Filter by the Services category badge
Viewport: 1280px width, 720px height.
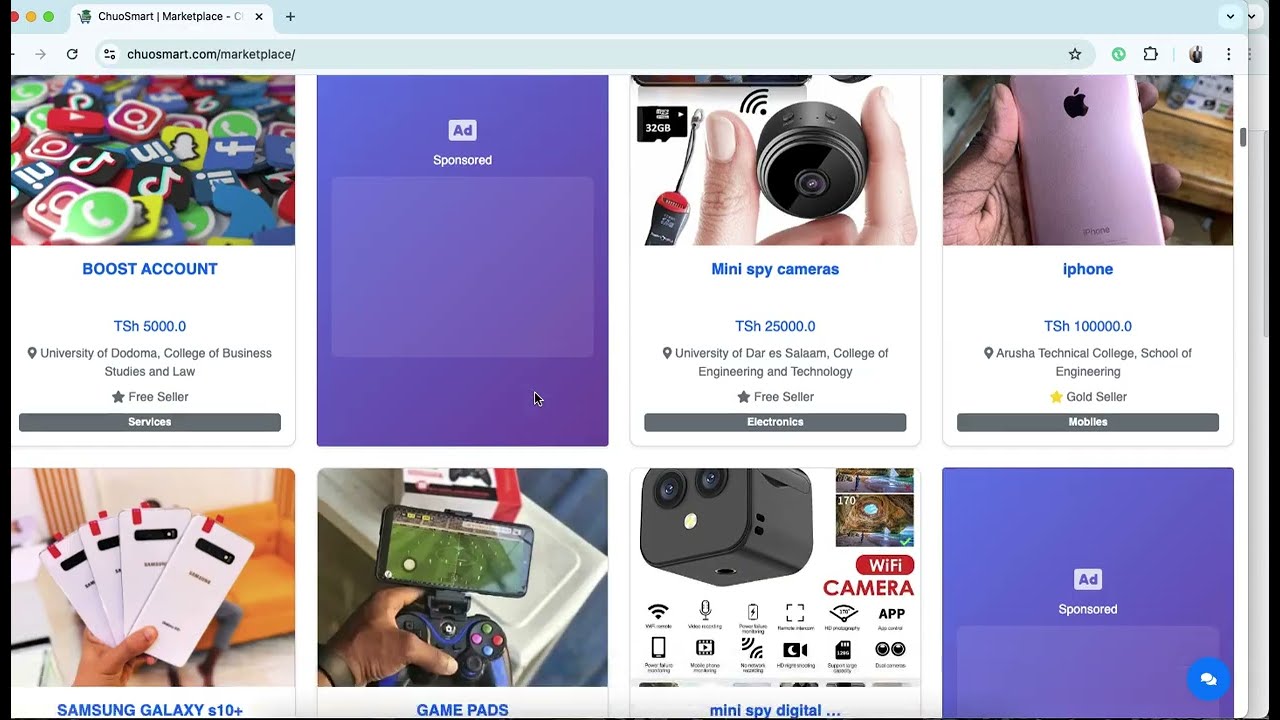[150, 422]
